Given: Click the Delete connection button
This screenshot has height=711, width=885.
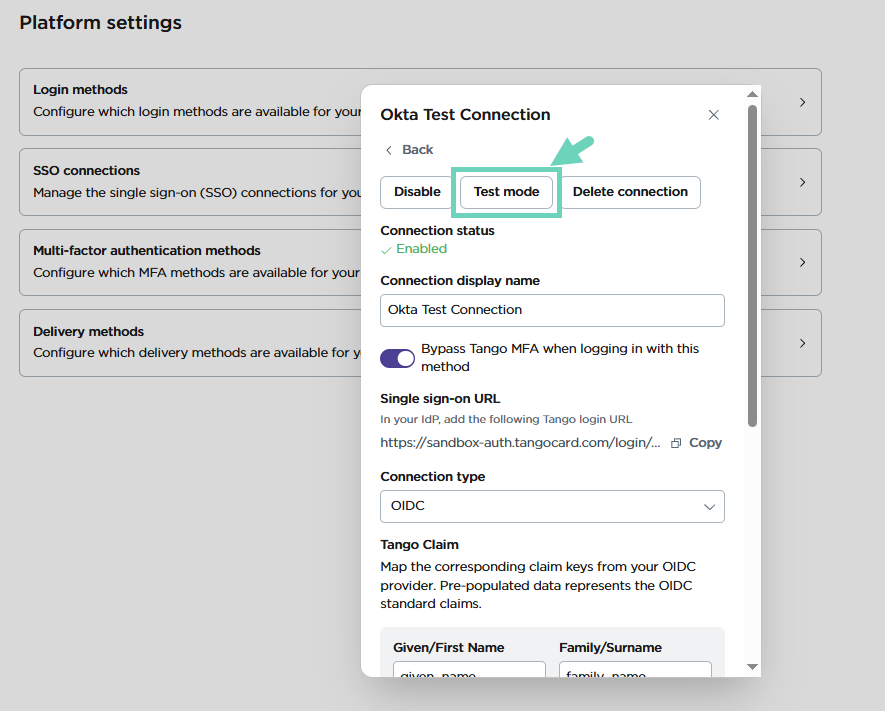Looking at the screenshot, I should pyautogui.click(x=630, y=192).
